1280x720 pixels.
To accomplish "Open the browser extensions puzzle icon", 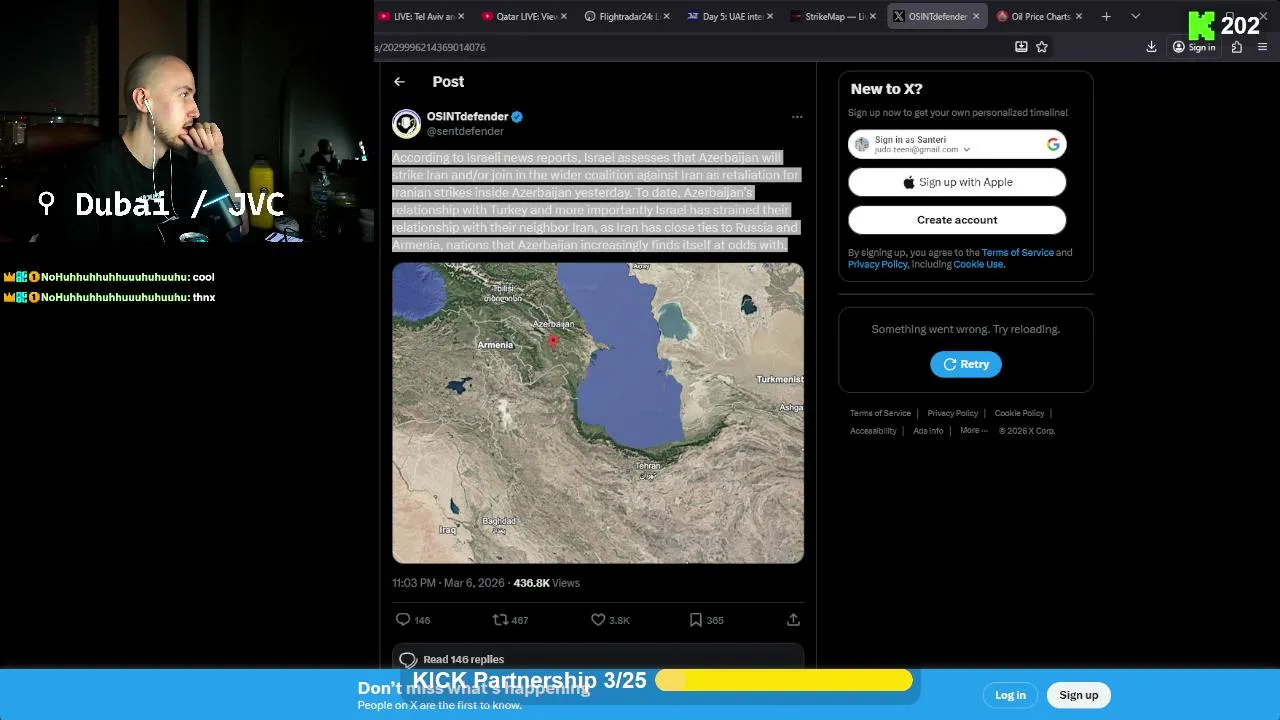I will point(1237,47).
